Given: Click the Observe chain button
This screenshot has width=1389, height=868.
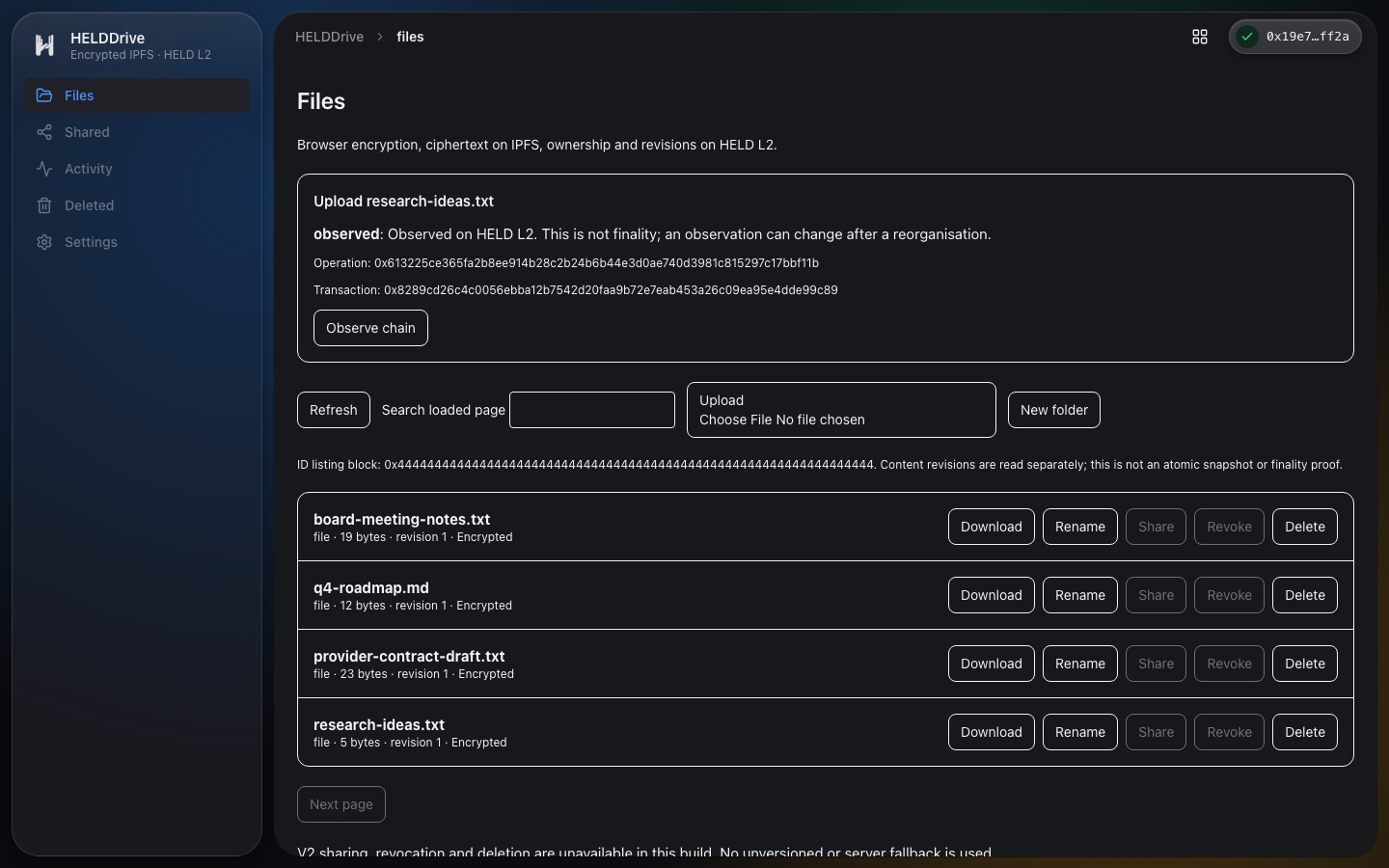Looking at the screenshot, I should (x=370, y=328).
